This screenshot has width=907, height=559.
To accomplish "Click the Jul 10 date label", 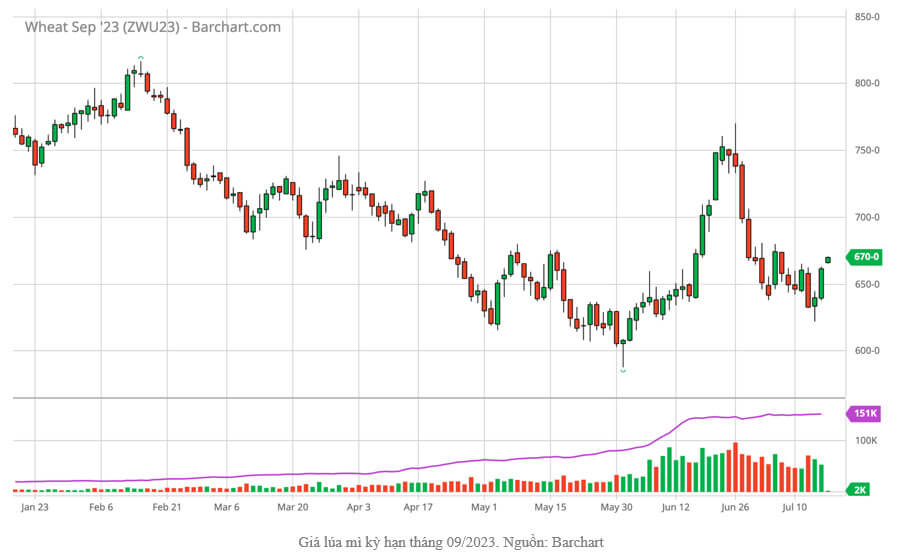I will click(795, 507).
